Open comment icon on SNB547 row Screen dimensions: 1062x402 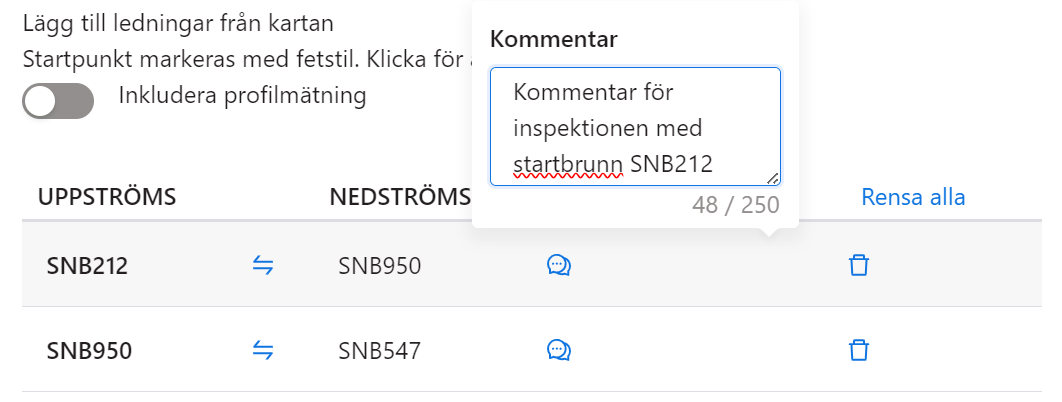(559, 350)
